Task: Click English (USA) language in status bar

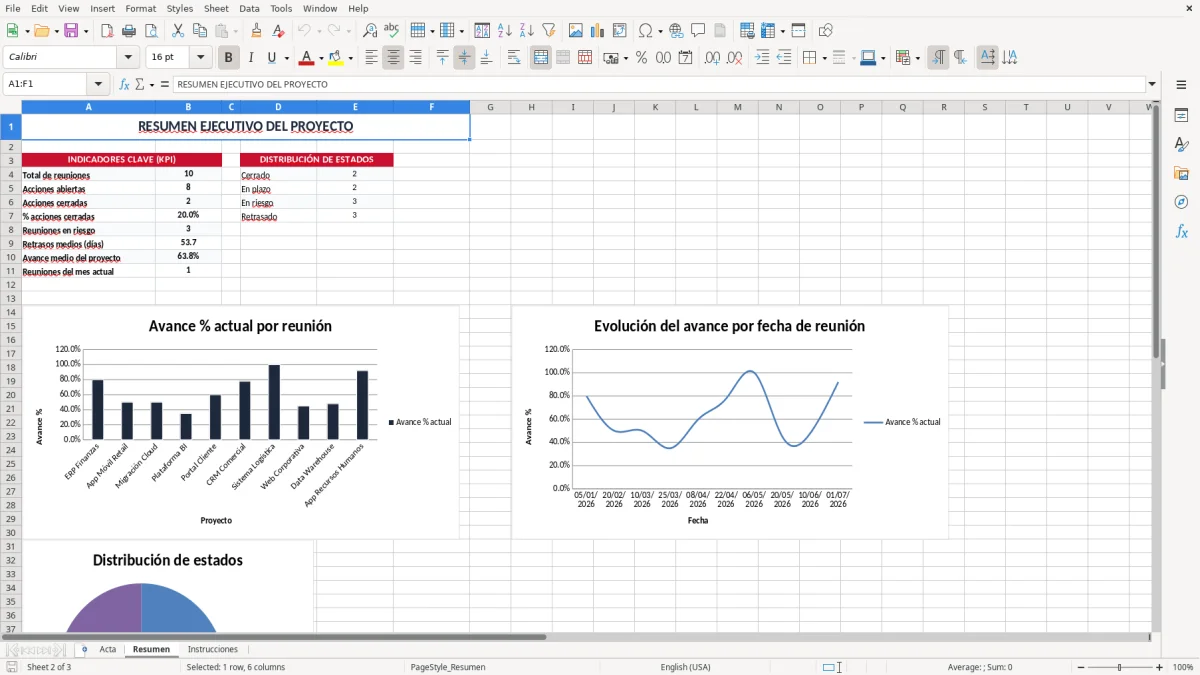Action: click(686, 667)
